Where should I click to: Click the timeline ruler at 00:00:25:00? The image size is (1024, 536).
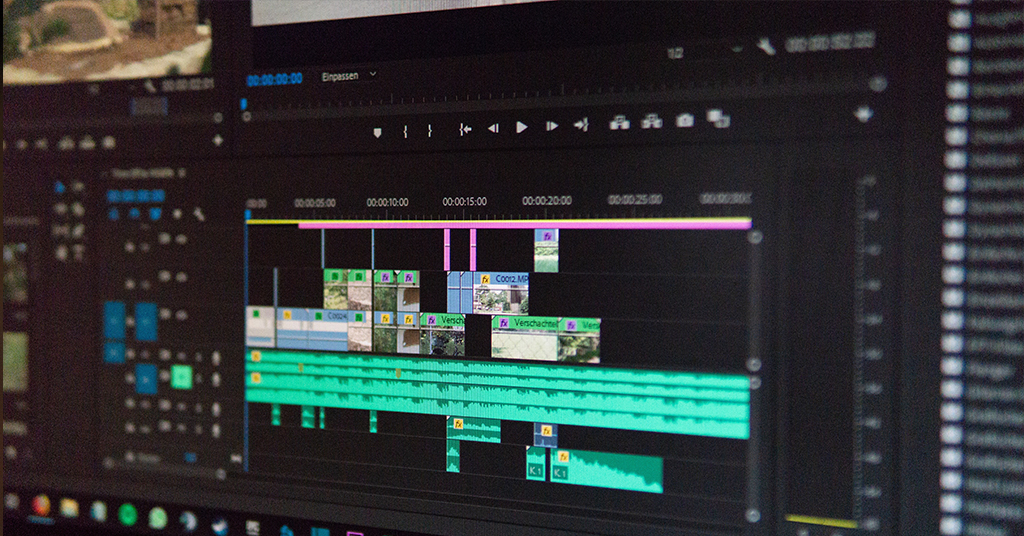point(635,199)
